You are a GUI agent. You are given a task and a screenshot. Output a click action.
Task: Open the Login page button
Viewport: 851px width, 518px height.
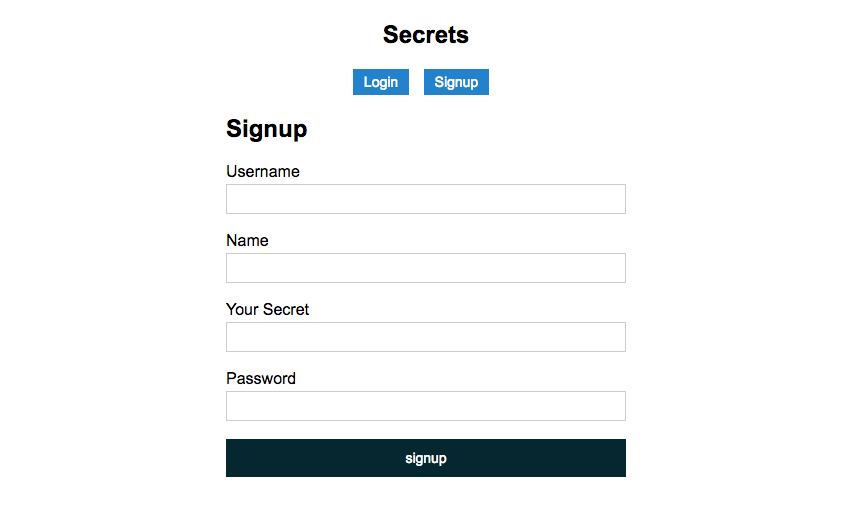(x=380, y=82)
